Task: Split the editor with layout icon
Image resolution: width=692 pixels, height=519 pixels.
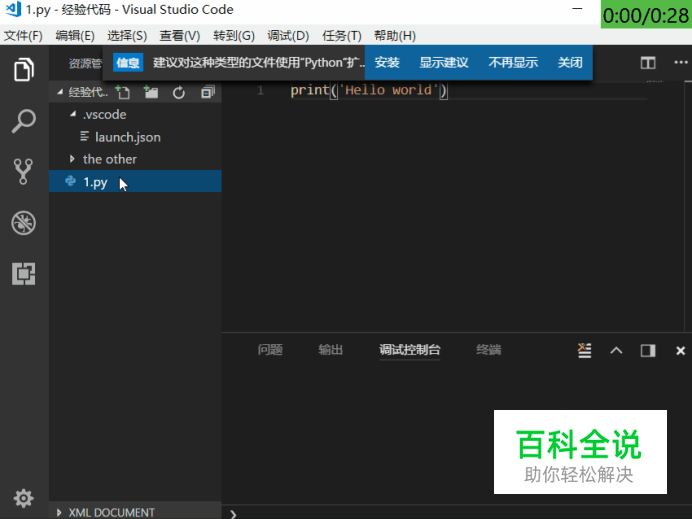Action: coord(648,63)
